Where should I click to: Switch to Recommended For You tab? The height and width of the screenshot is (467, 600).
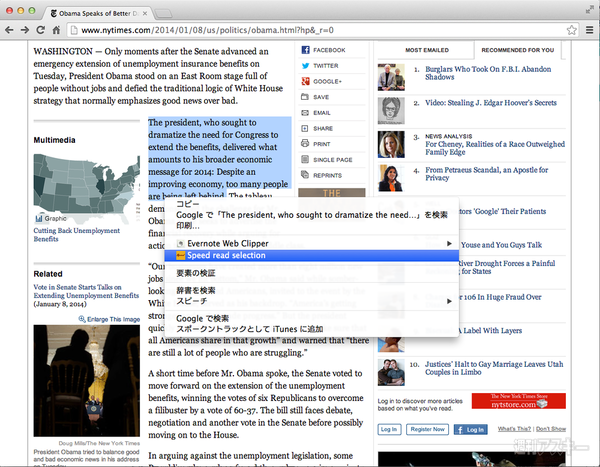coord(517,50)
